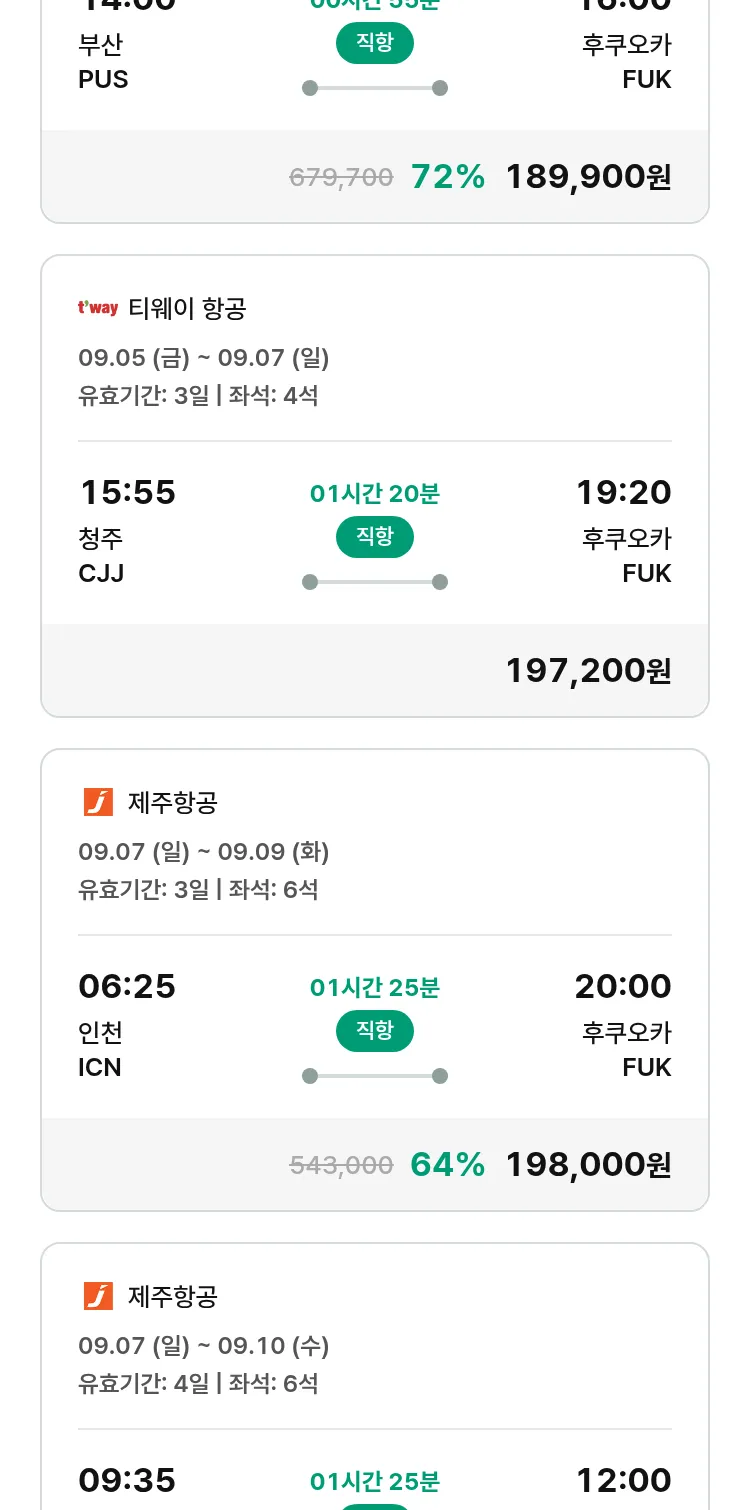The width and height of the screenshot is (750, 1510).
Task: Click the 72% discount label
Action: pyautogui.click(x=448, y=177)
